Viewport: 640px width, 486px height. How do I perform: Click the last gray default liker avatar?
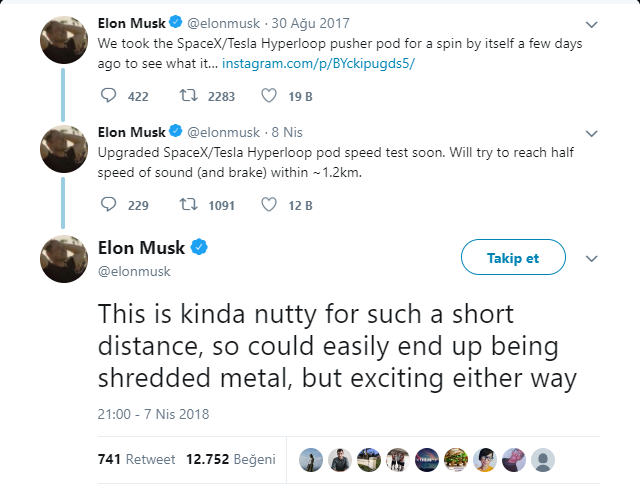click(x=542, y=459)
